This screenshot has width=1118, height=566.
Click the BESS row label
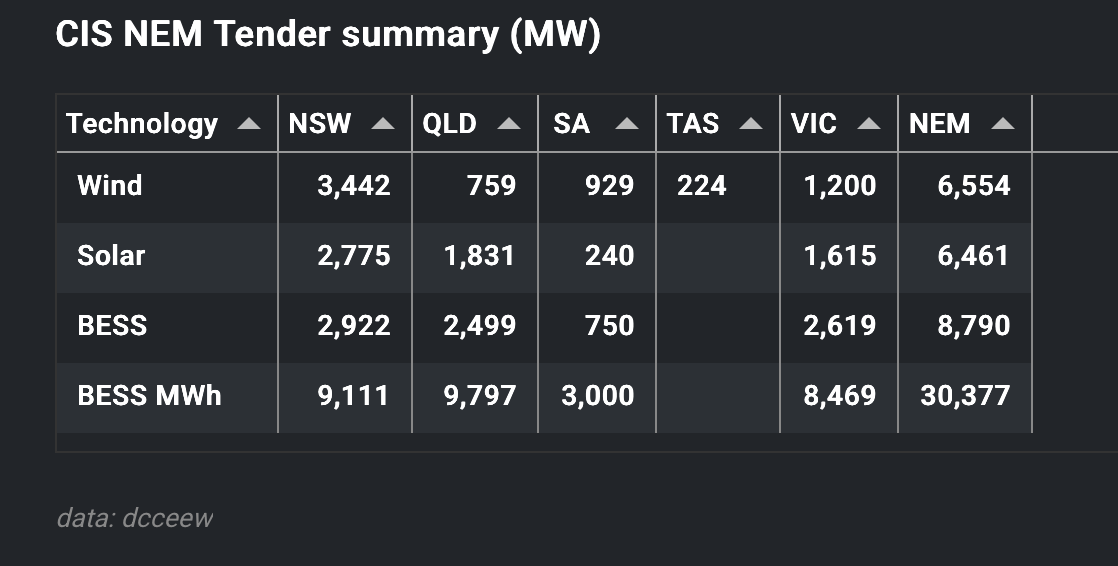point(112,326)
